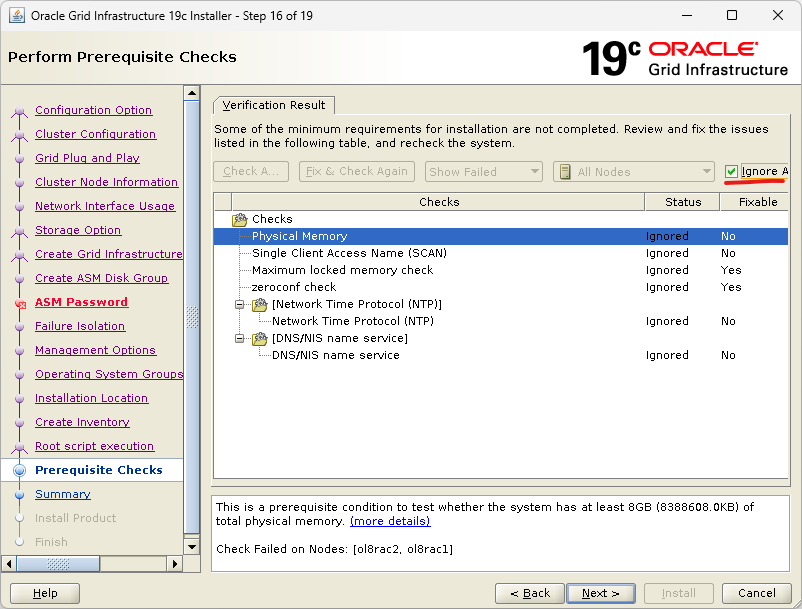This screenshot has width=802, height=609.
Task: Click the Checks root folder icon
Action: coord(239,219)
